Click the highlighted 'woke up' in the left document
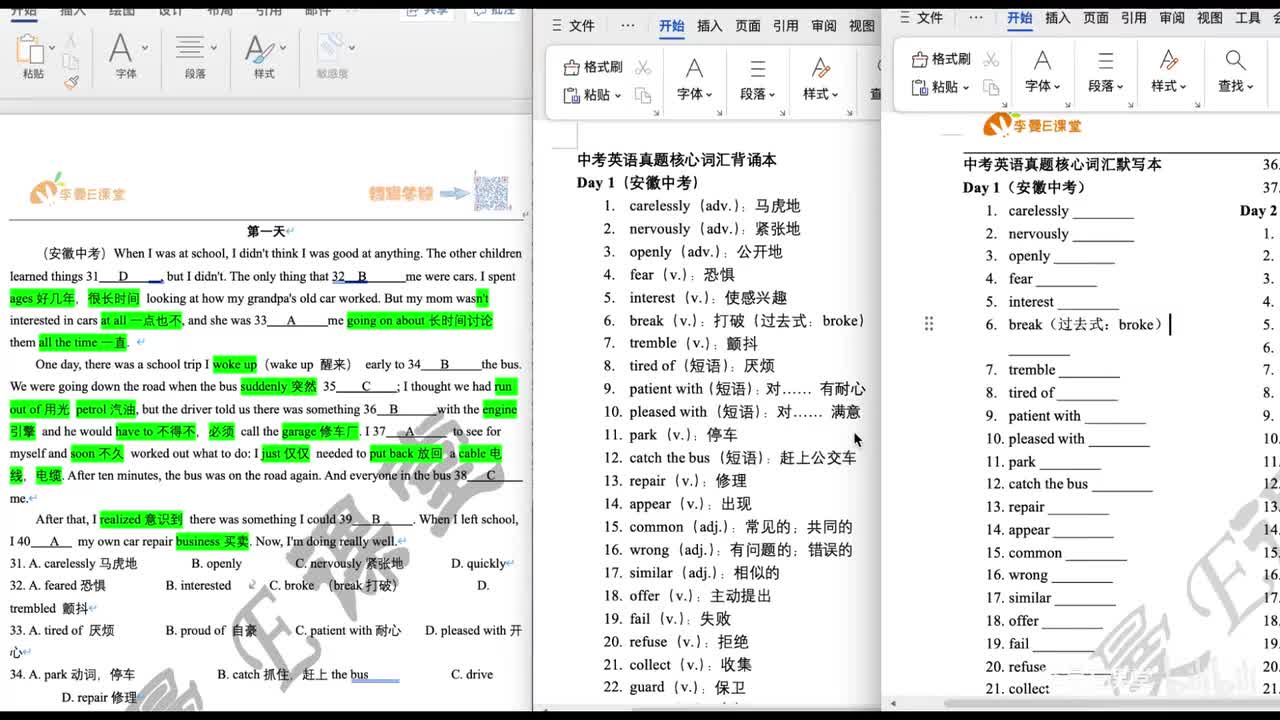The width and height of the screenshot is (1280, 720). (235, 365)
